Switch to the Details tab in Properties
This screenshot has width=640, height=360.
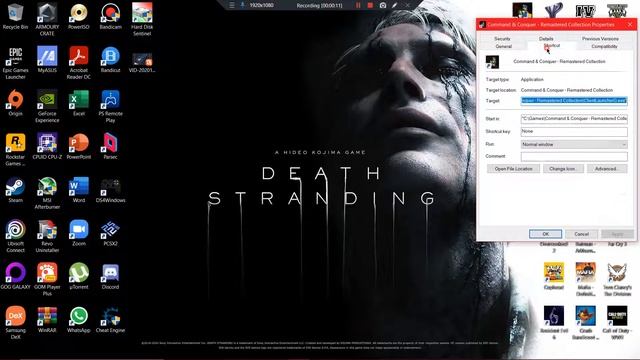point(546,38)
